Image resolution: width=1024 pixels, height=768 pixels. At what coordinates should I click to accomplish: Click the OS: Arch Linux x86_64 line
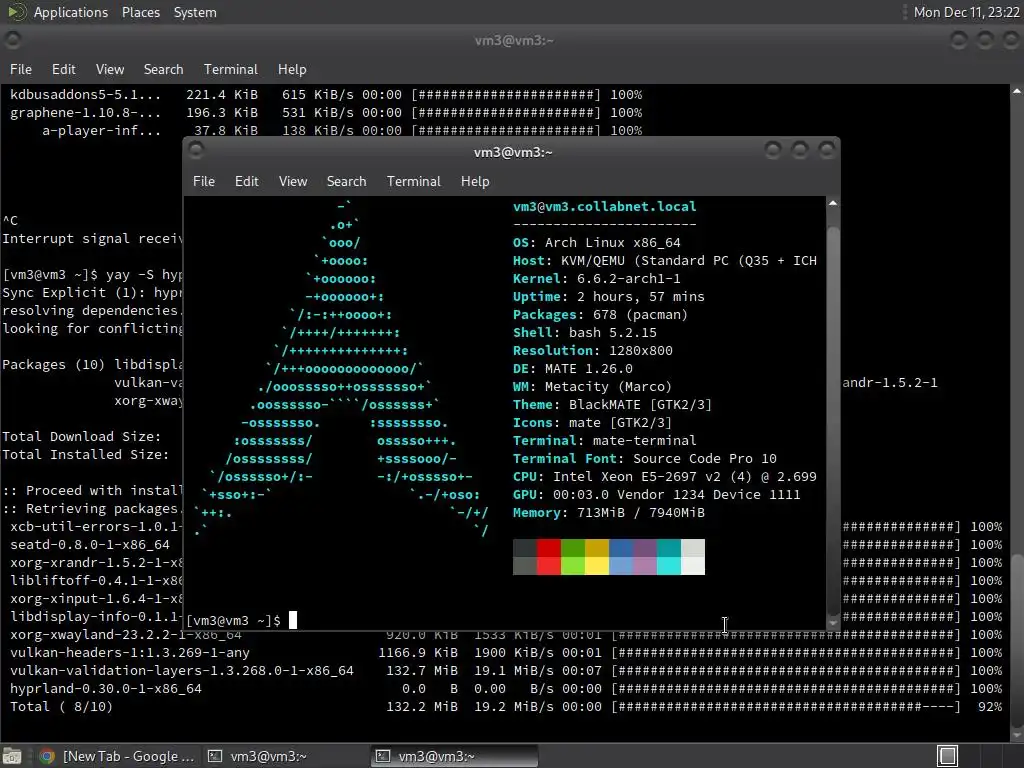point(597,242)
